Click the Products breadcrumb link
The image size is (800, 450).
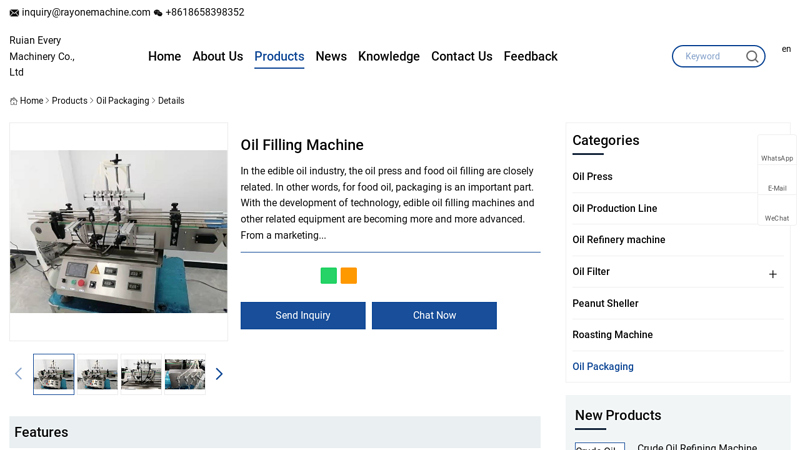pos(69,101)
